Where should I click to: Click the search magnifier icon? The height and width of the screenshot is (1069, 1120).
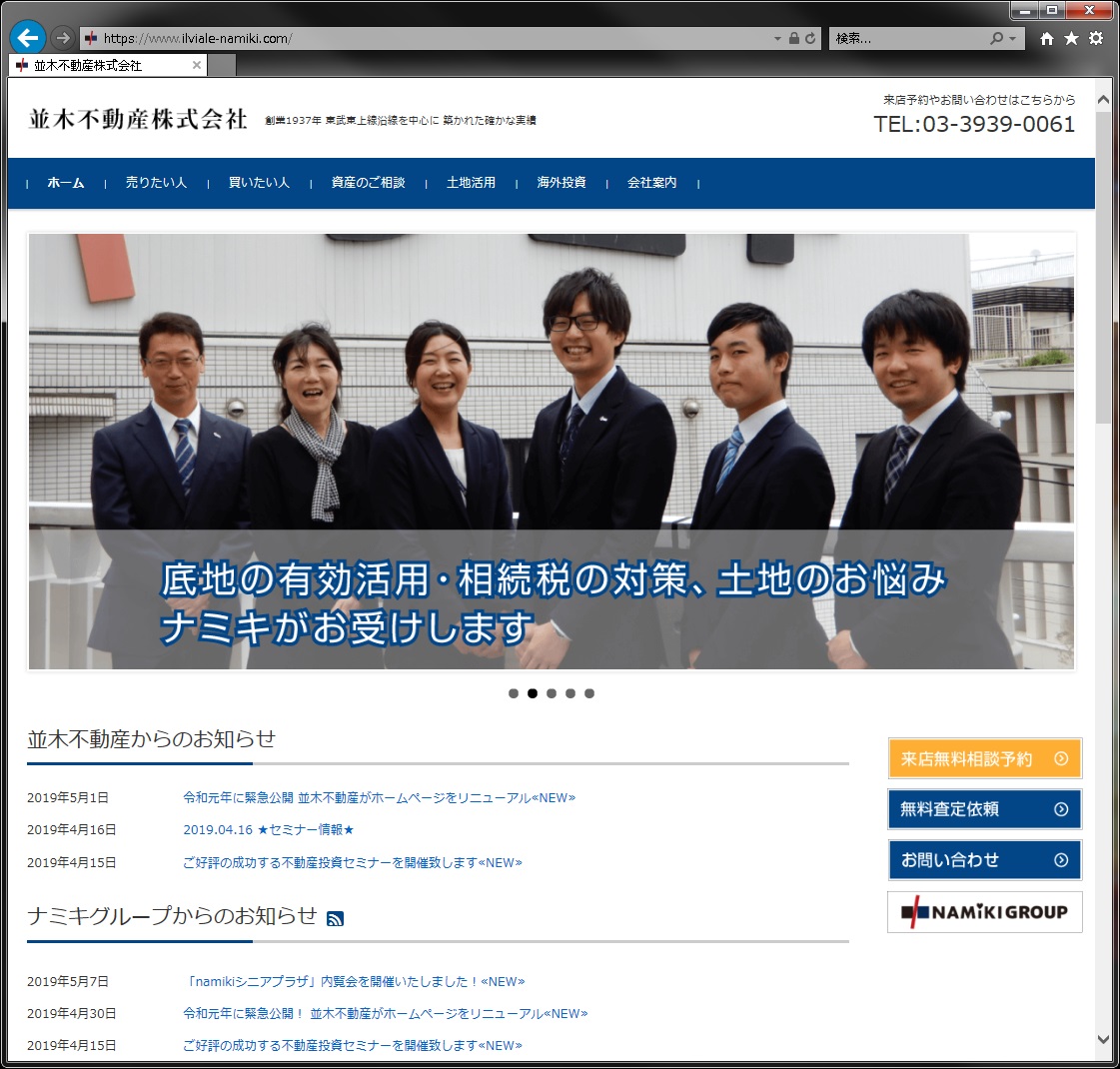tap(996, 39)
